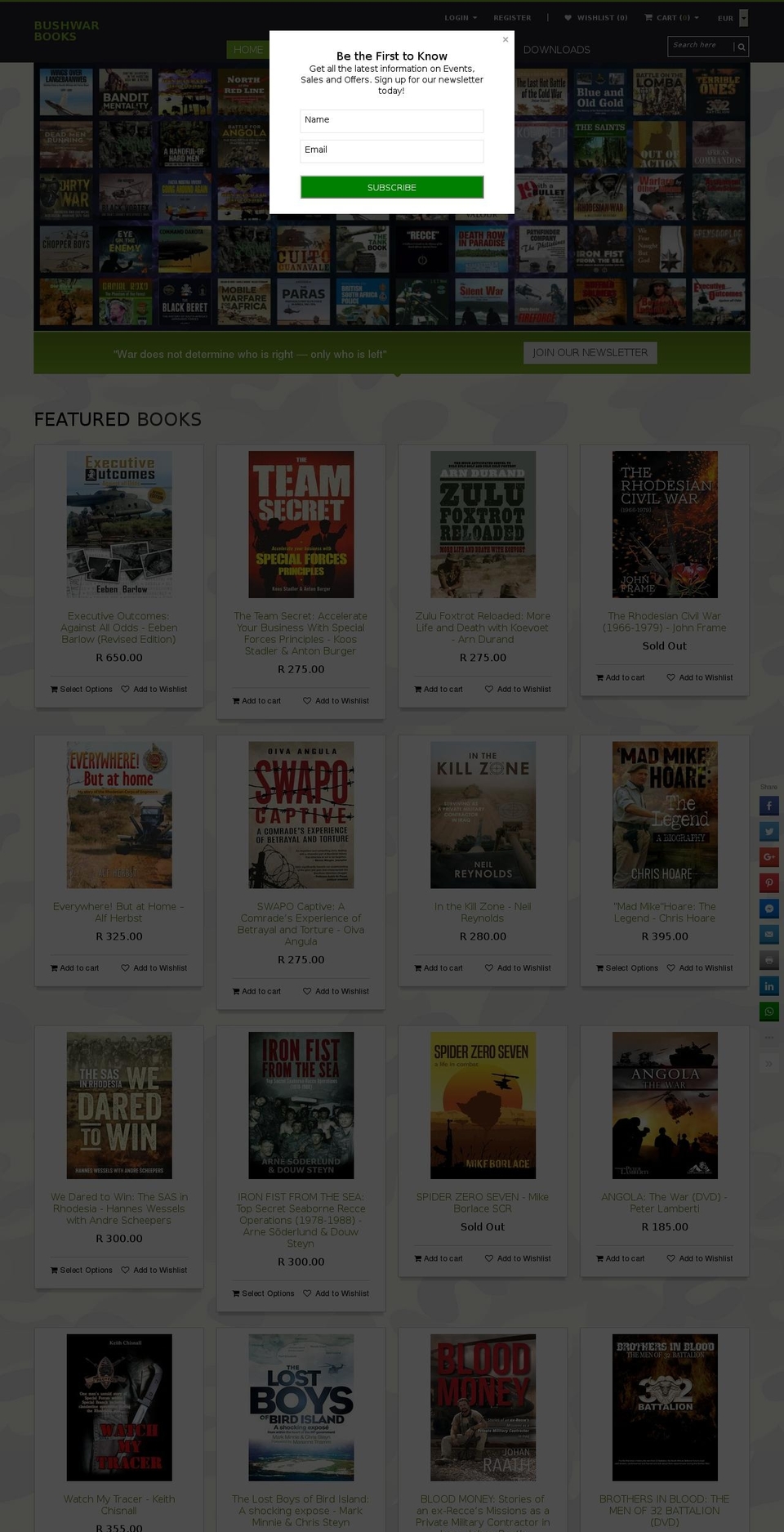Add Zulu Foxtrot Reloaded to cart
Viewport: 784px width, 1532px height.
click(x=439, y=690)
